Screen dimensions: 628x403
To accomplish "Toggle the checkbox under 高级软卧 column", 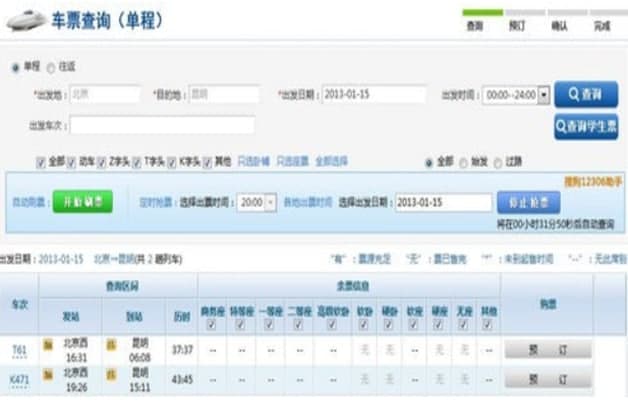I will 332,324.
